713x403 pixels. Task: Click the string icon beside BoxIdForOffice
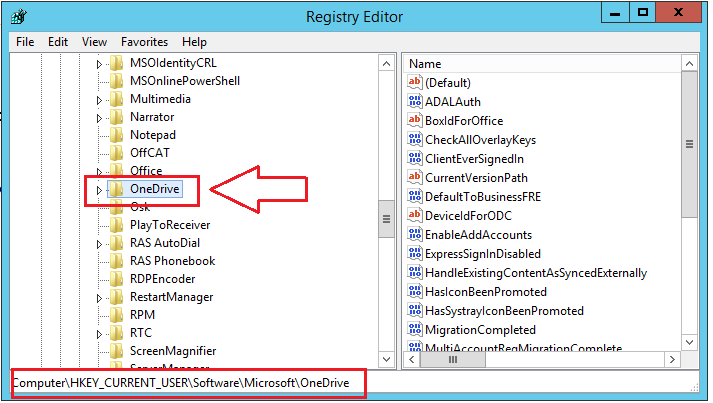[414, 121]
